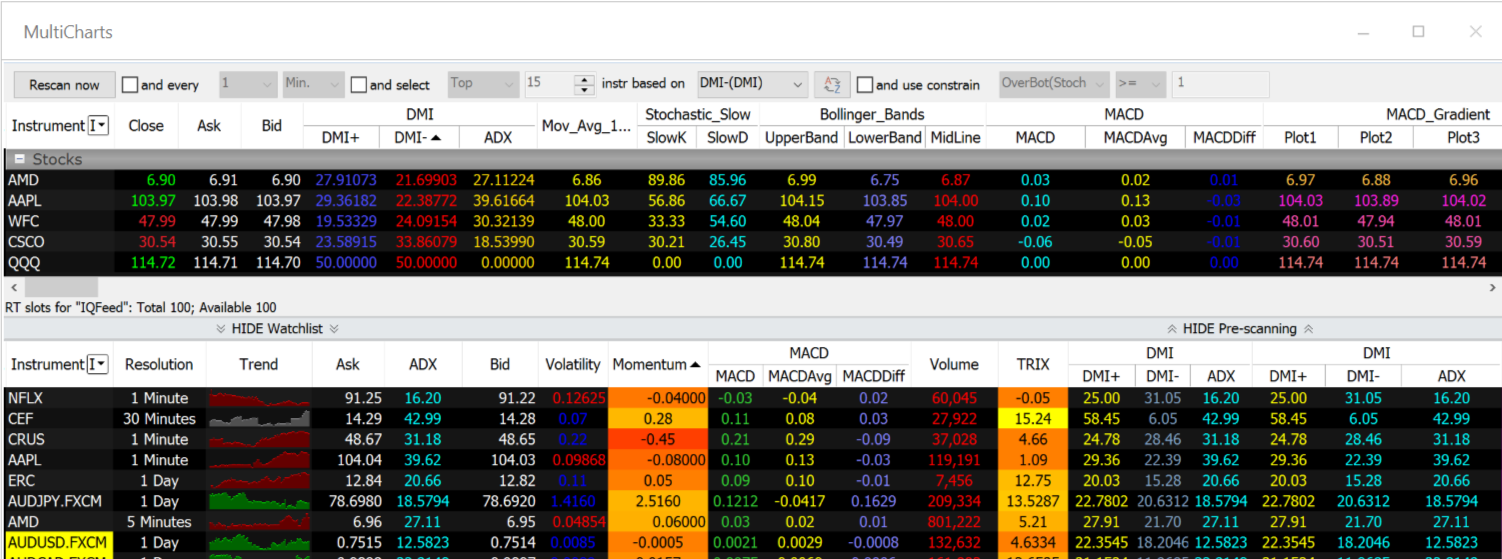Screen dimensions: 1502x559
Task: Sort watchlist by Volatility column header
Action: (x=573, y=365)
